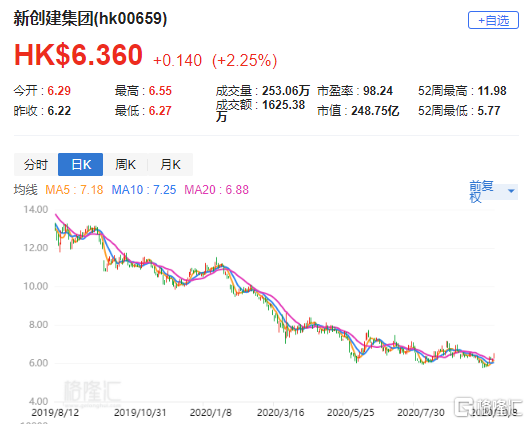Click 52周最低 value 5.77
The width and height of the screenshot is (529, 424).
(x=489, y=111)
